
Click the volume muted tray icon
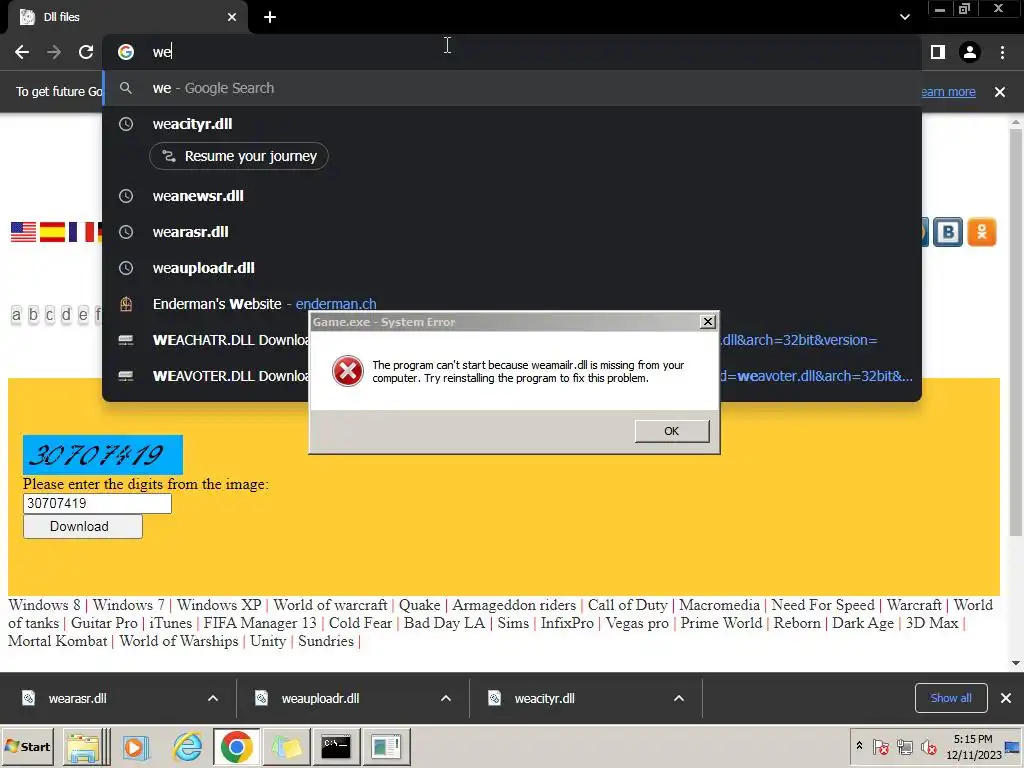click(x=928, y=746)
